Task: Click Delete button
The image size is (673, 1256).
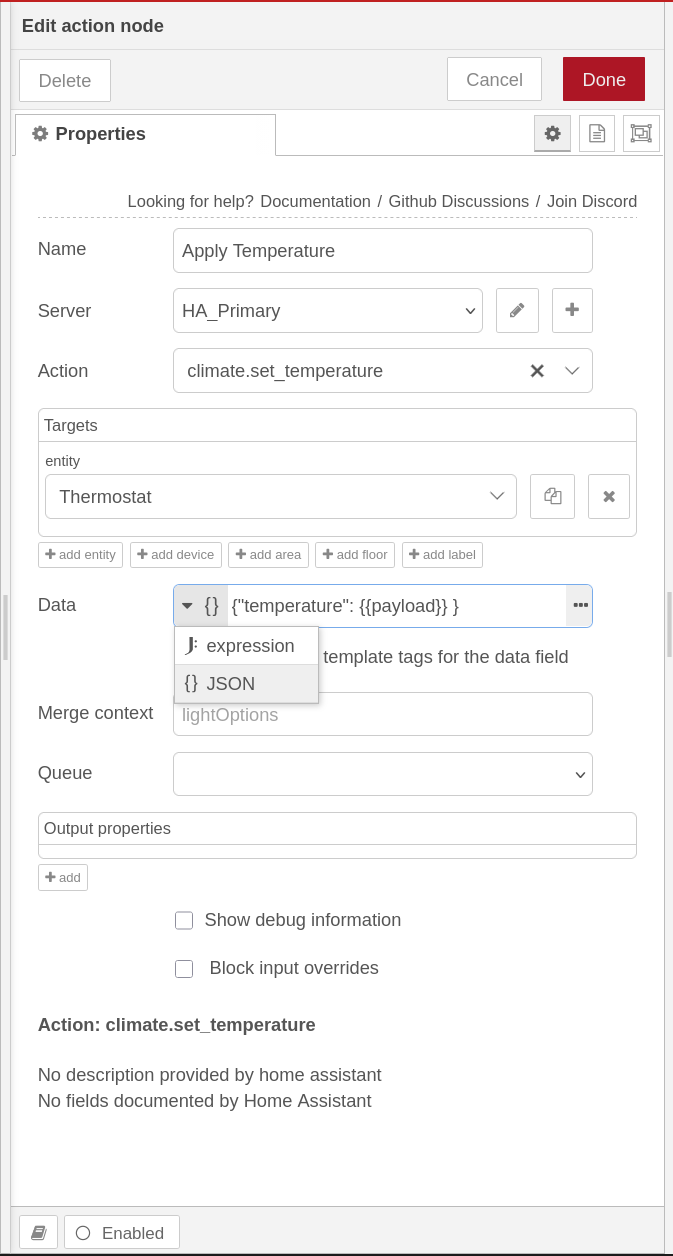Action: [65, 80]
